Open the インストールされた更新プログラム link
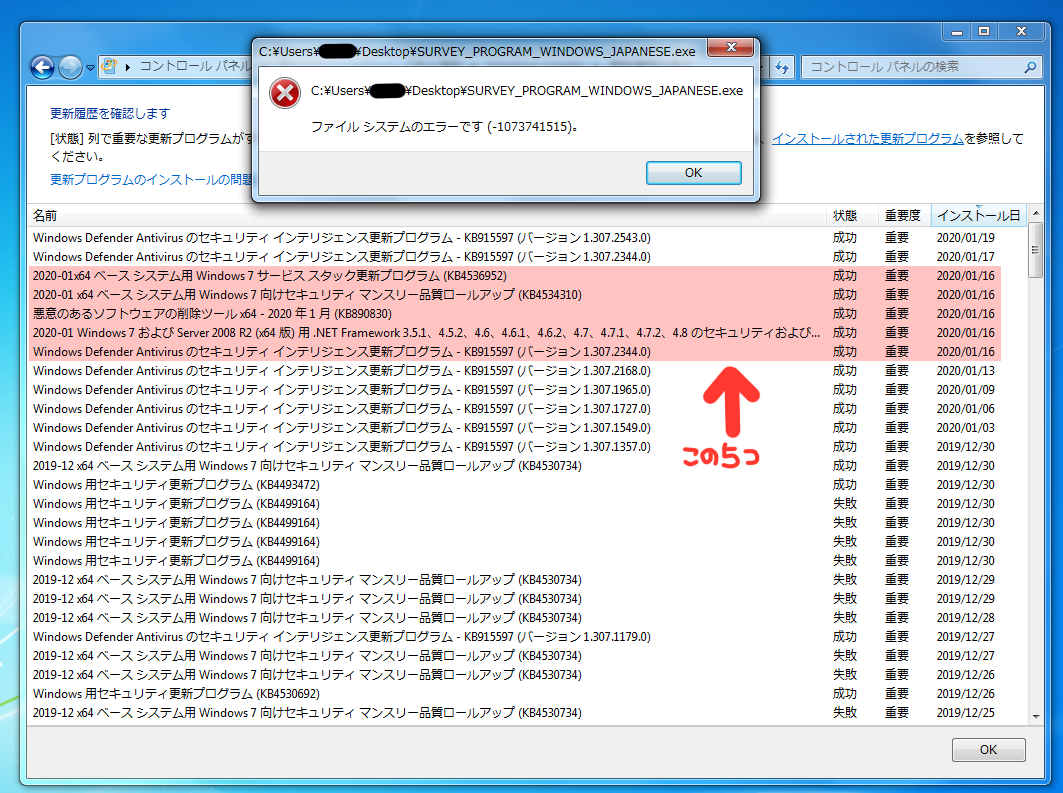Image resolution: width=1063 pixels, height=793 pixels. (x=867, y=138)
